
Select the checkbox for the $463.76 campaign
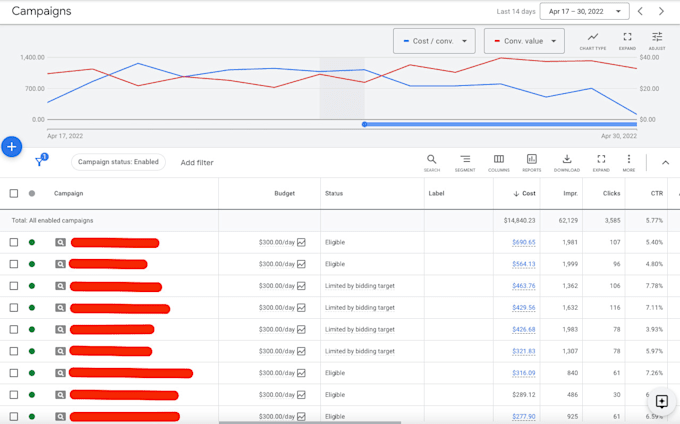(14, 286)
